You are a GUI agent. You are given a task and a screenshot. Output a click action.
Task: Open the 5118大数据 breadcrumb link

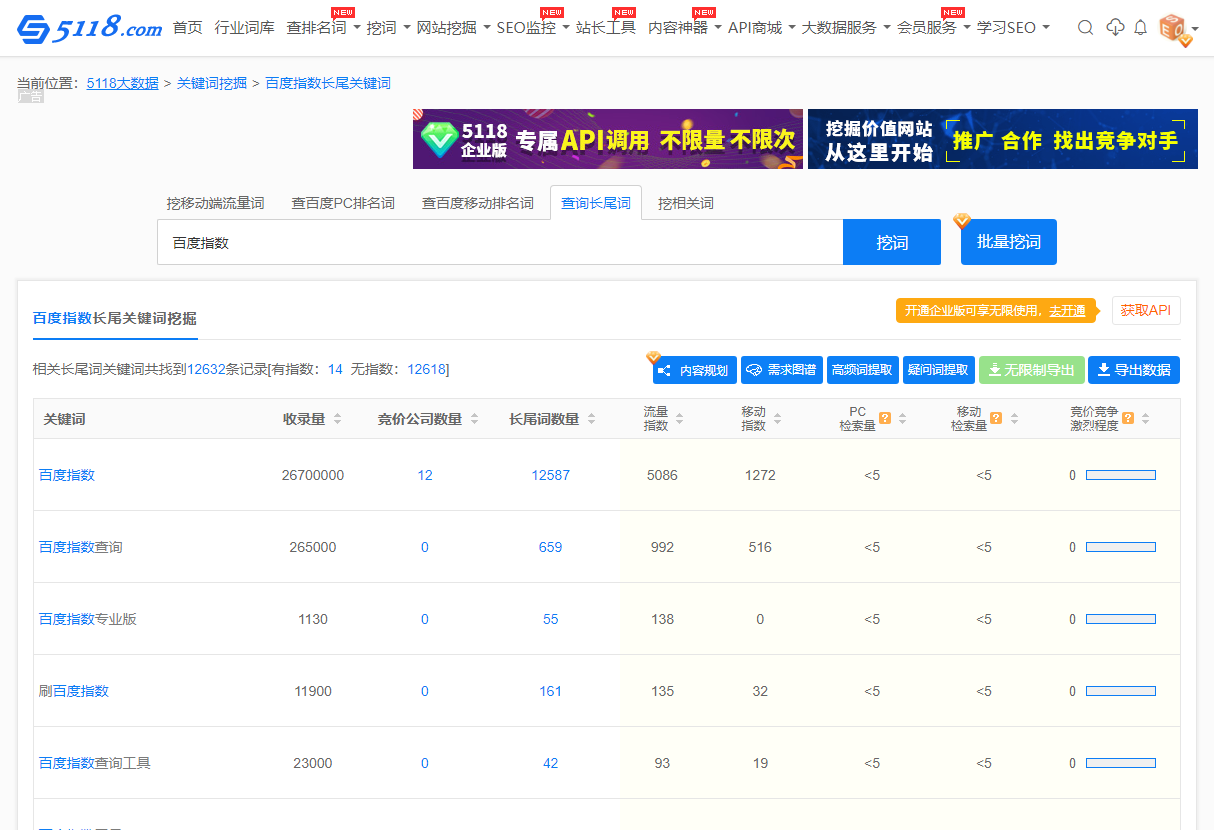coord(123,83)
